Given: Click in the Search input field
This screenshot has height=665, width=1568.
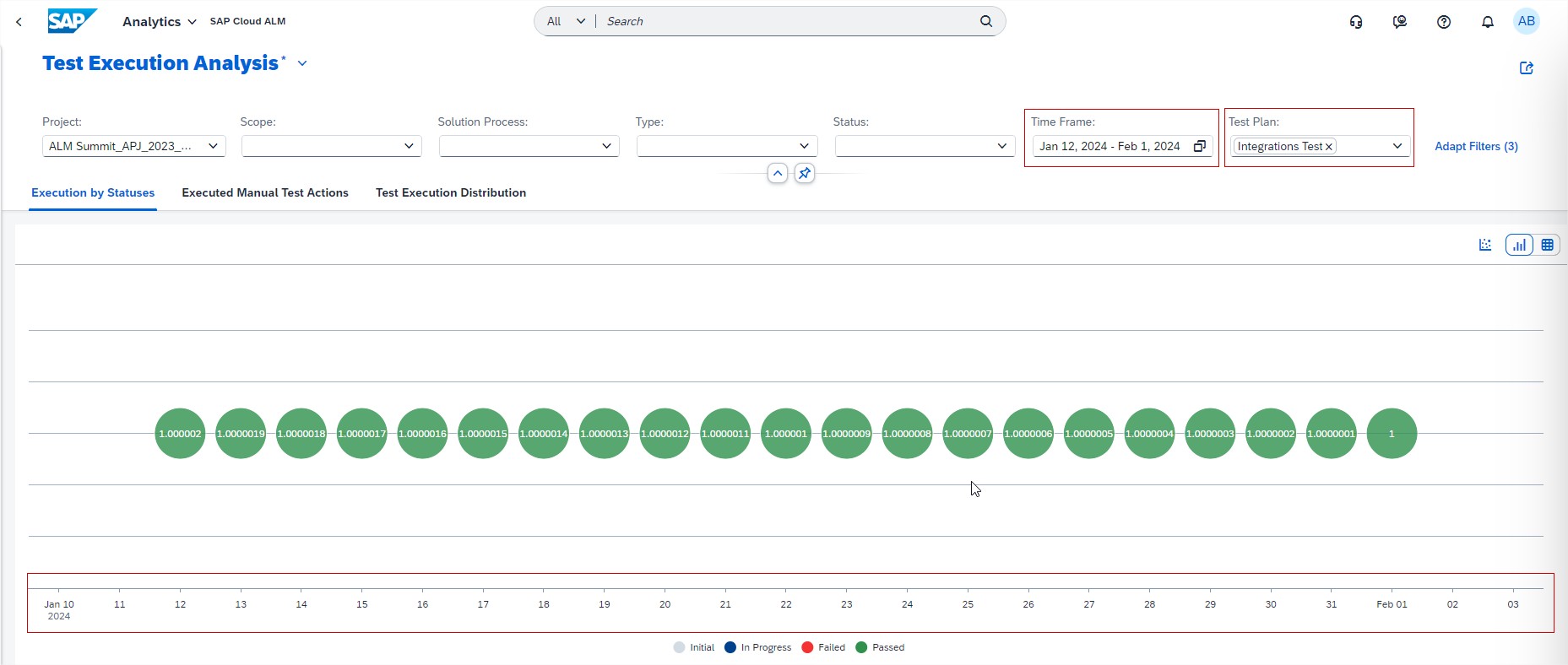Looking at the screenshot, I should tap(785, 22).
